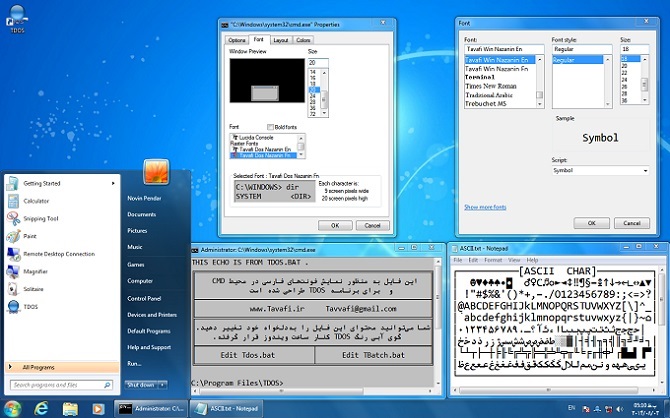
Task: Click scroll down arrow of the Font dialog font list
Action: coord(540,104)
